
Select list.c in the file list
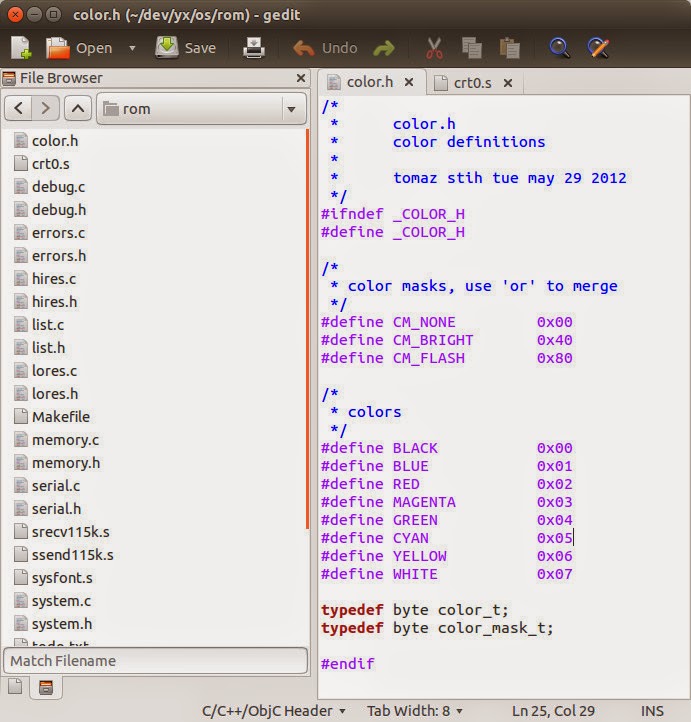pyautogui.click(x=39, y=325)
